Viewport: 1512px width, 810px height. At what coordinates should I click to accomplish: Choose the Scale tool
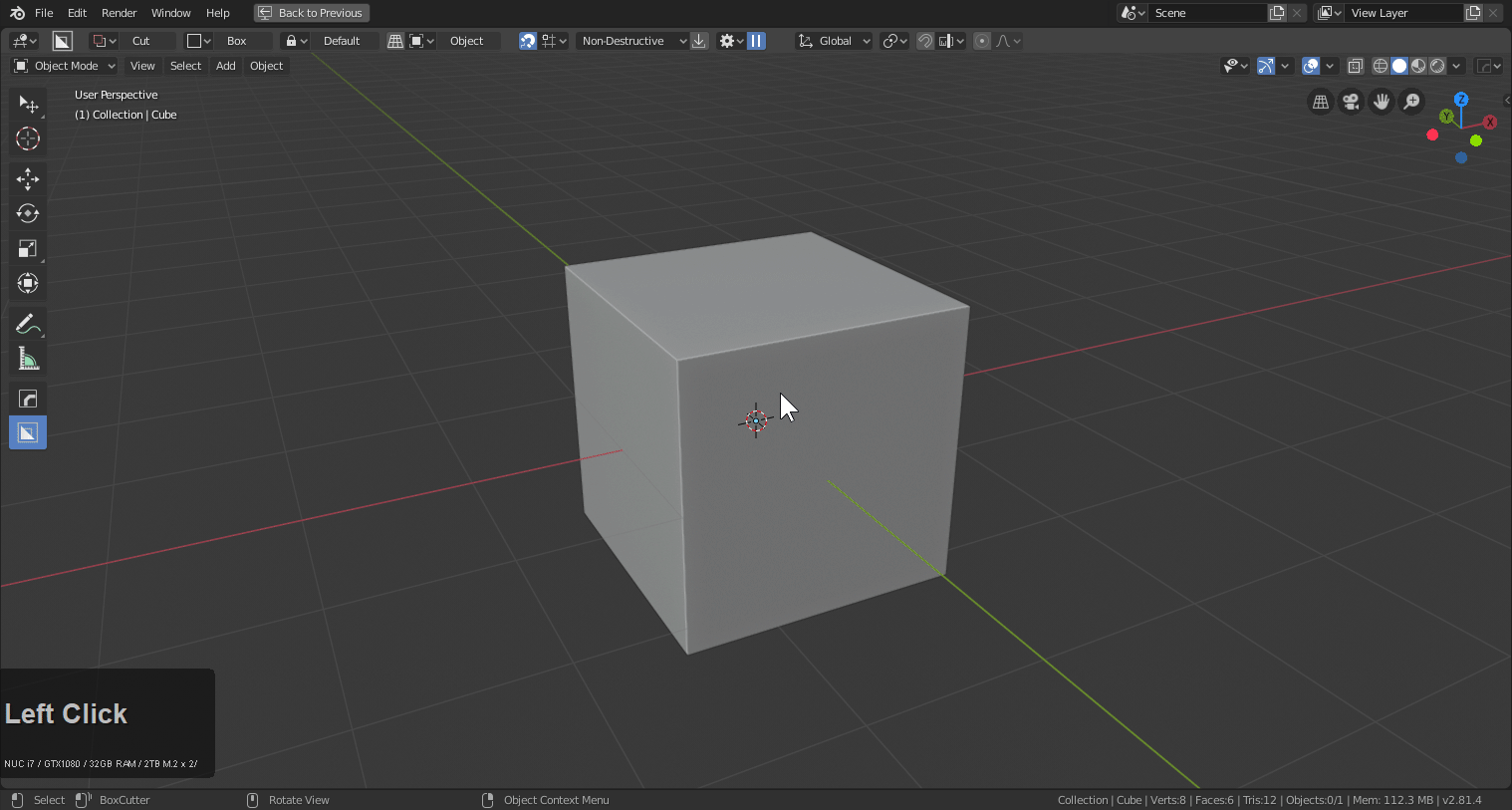(28, 249)
